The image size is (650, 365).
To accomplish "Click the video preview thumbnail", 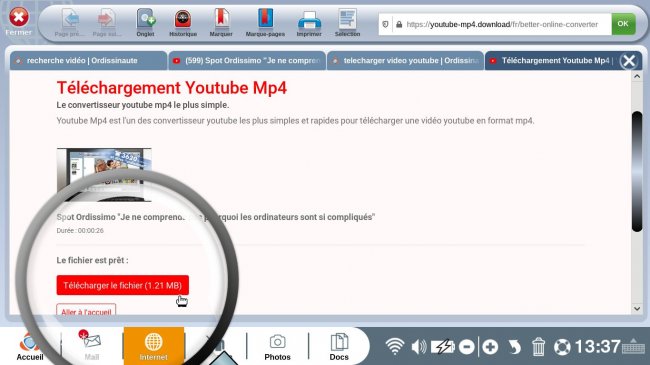I will (104, 175).
